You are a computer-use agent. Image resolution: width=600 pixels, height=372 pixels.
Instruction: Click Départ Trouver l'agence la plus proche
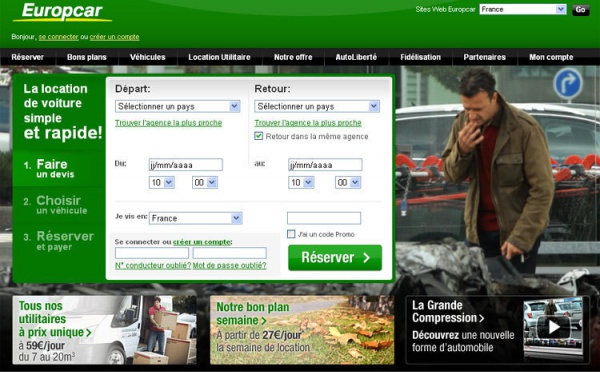click(168, 123)
